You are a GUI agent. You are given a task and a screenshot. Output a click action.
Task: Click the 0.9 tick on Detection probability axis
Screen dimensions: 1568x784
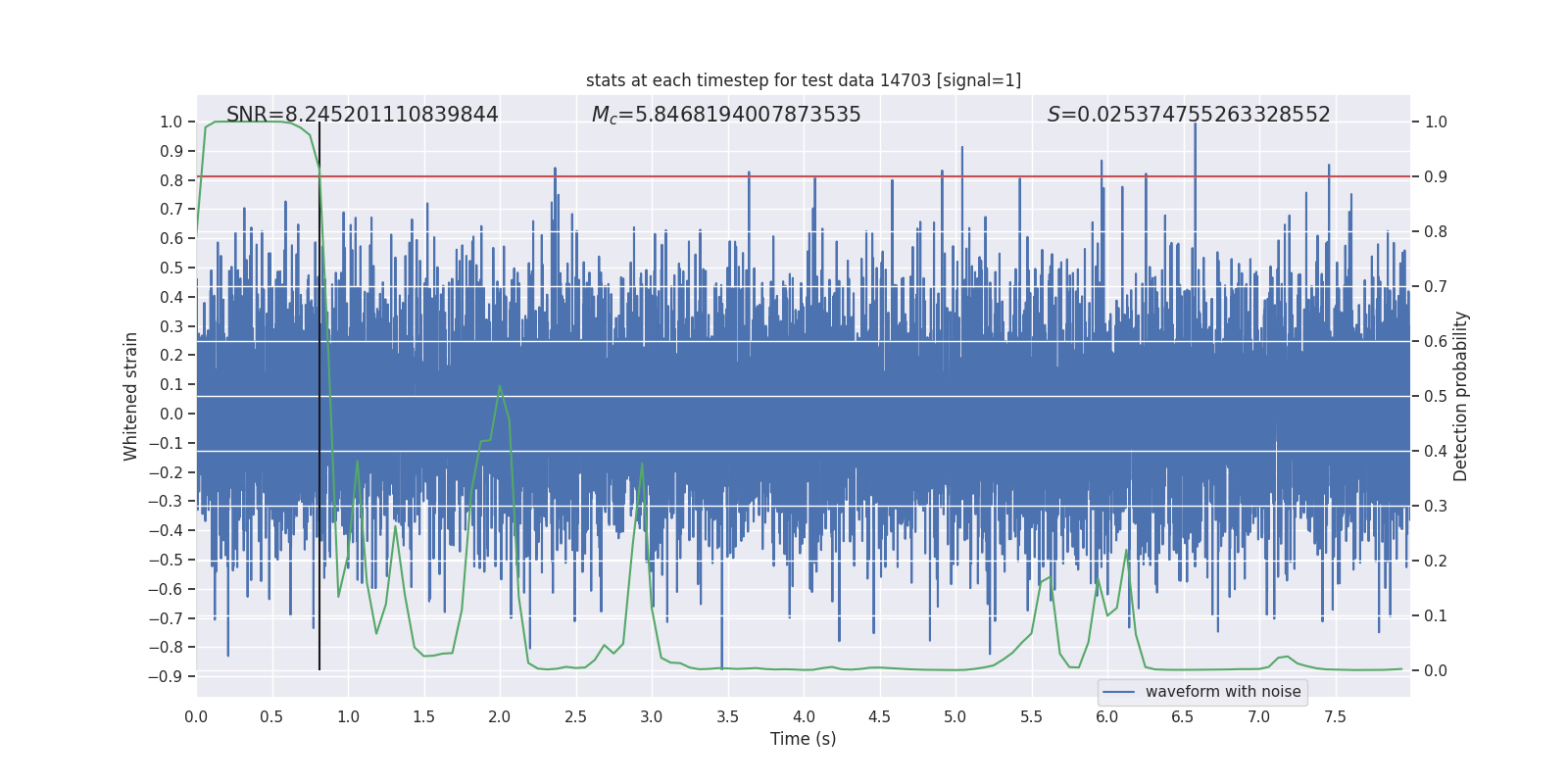tap(1436, 177)
